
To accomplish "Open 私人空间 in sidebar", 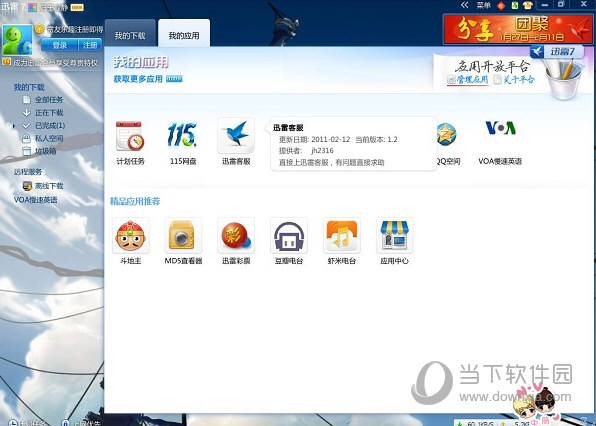I will 49,138.
